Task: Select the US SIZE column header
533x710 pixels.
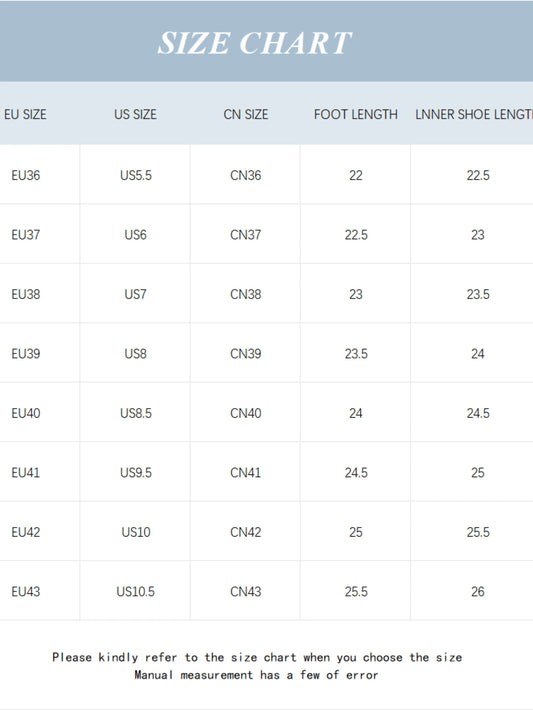Action: pyautogui.click(x=135, y=114)
